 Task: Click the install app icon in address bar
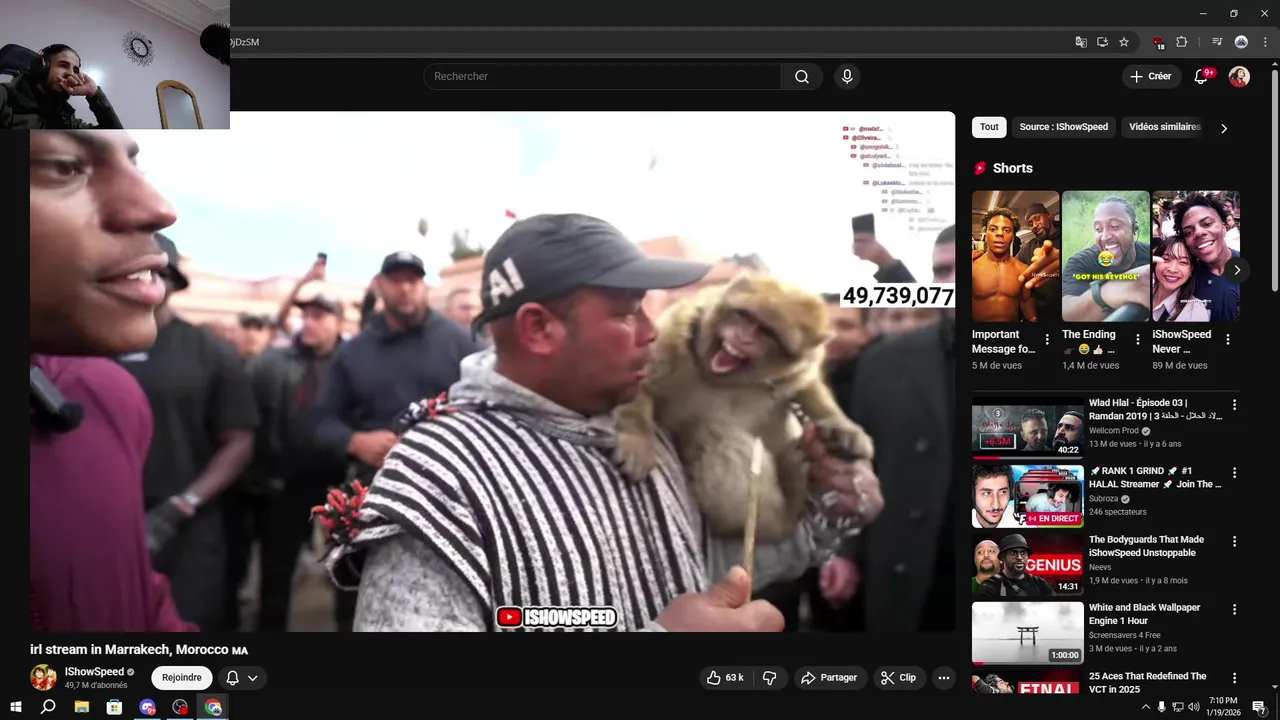(1102, 42)
